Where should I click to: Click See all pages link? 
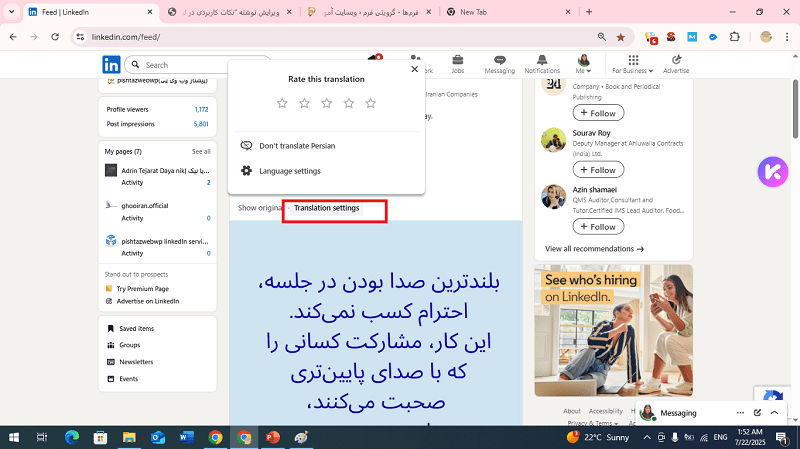[x=201, y=152]
